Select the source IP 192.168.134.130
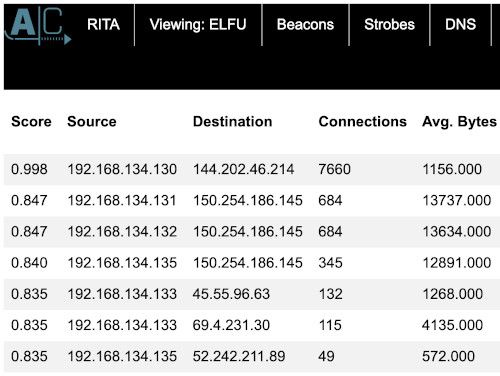The width and height of the screenshot is (500, 376). click(122, 169)
